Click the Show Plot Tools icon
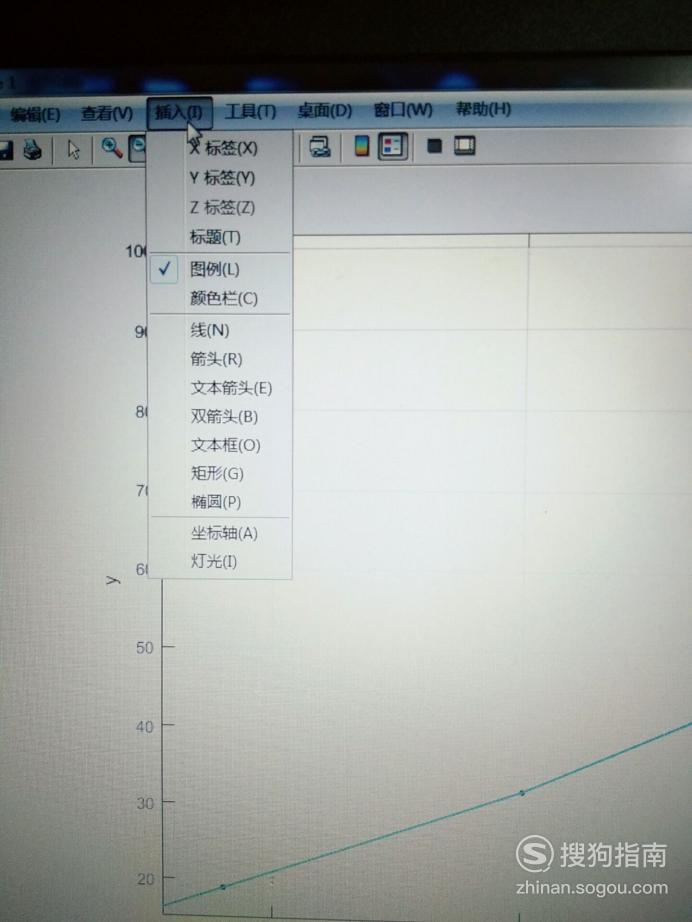The image size is (692, 922). point(464,145)
